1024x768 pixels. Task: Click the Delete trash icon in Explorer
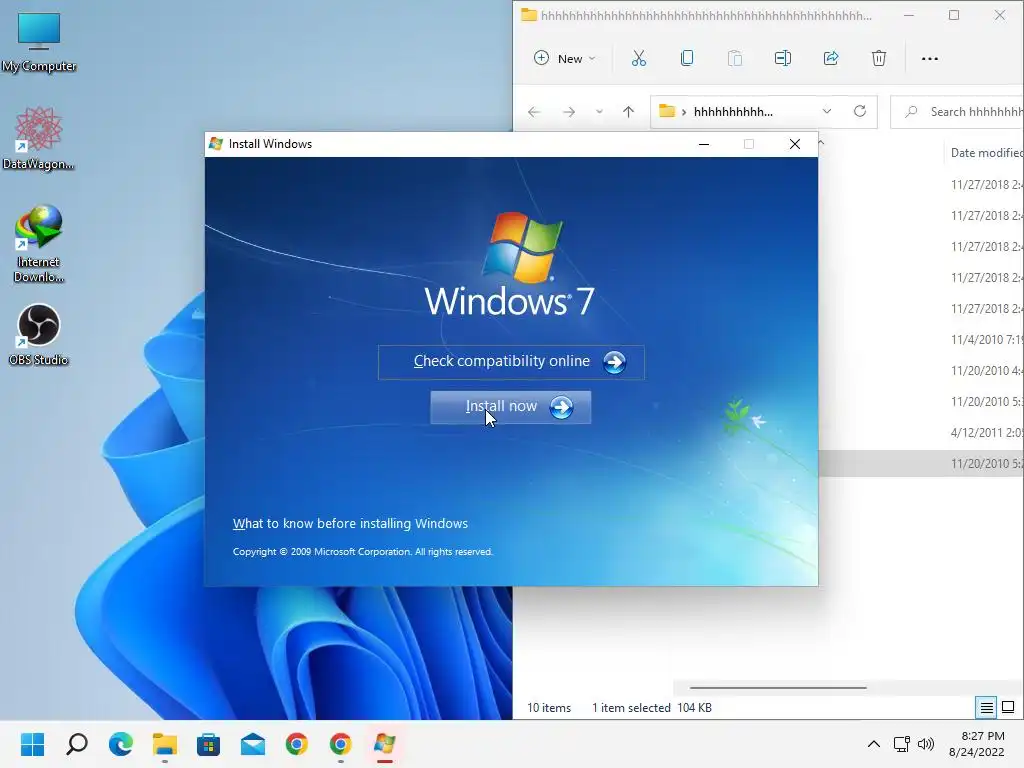pos(879,59)
